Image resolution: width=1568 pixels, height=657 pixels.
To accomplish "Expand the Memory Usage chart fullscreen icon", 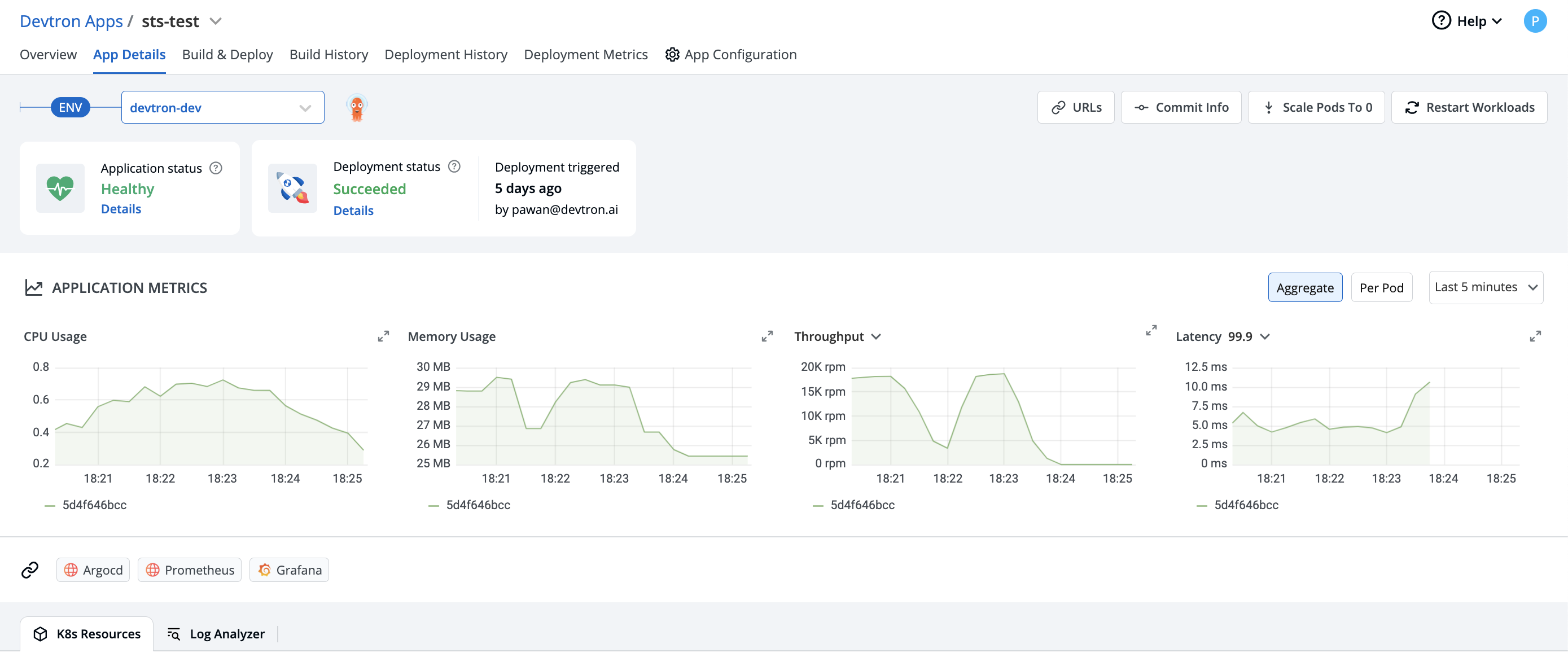I will (x=767, y=336).
